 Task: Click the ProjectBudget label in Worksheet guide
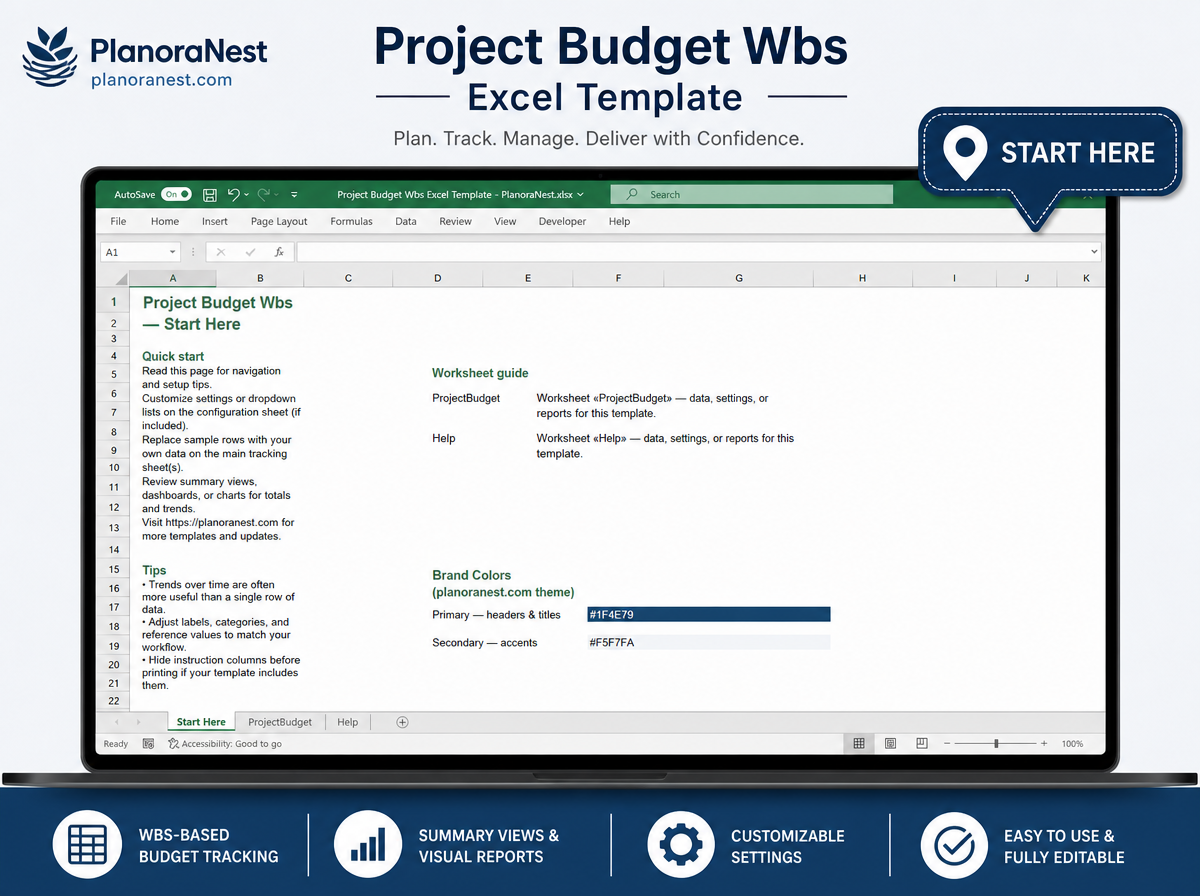(x=466, y=398)
